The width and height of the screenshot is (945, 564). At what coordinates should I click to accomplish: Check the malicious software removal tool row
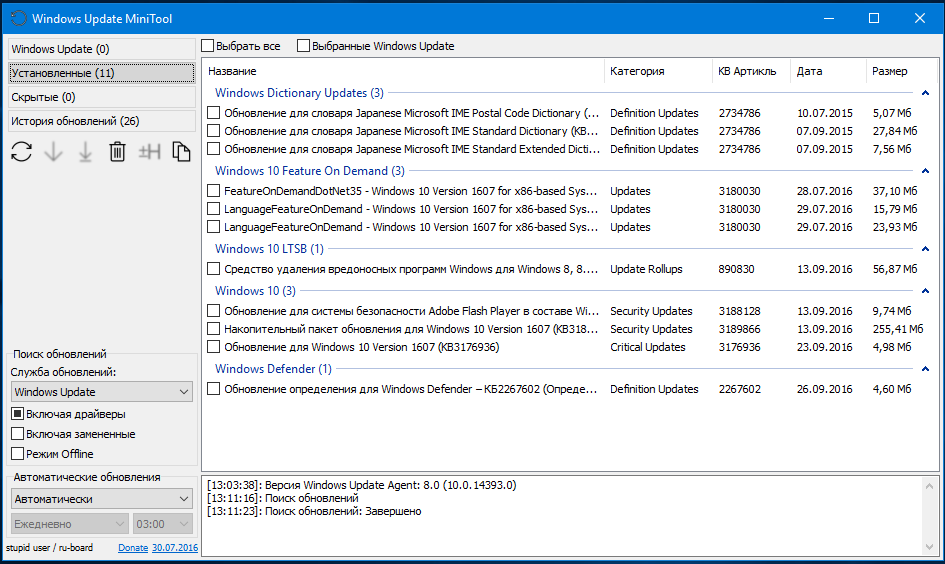213,269
